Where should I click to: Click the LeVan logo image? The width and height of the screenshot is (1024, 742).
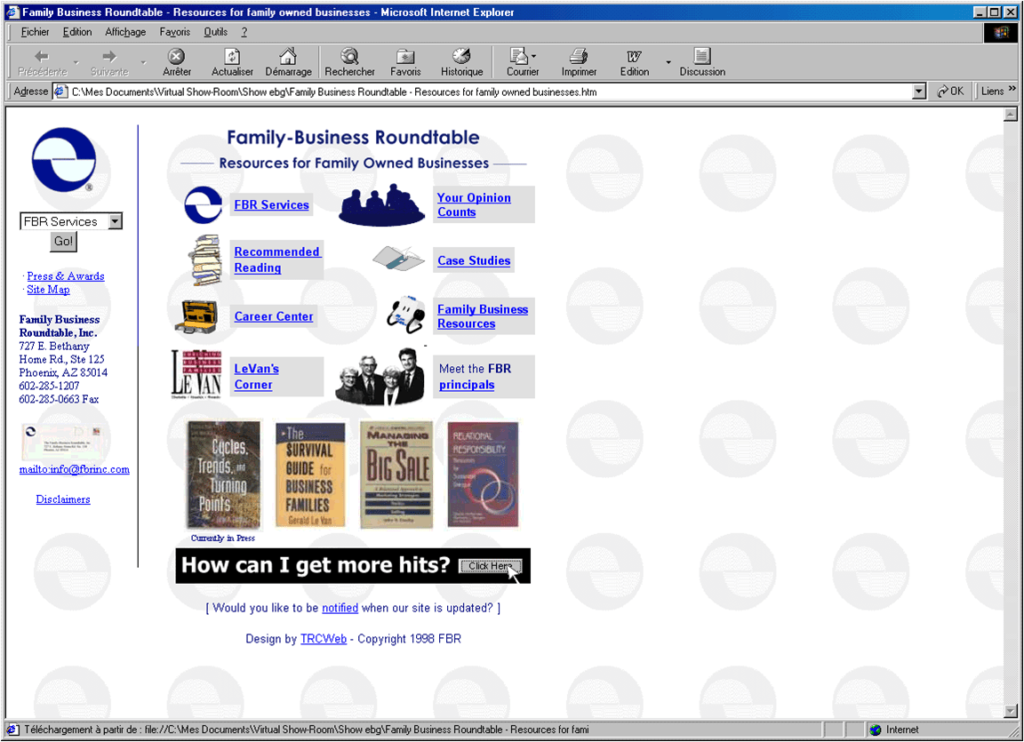197,374
